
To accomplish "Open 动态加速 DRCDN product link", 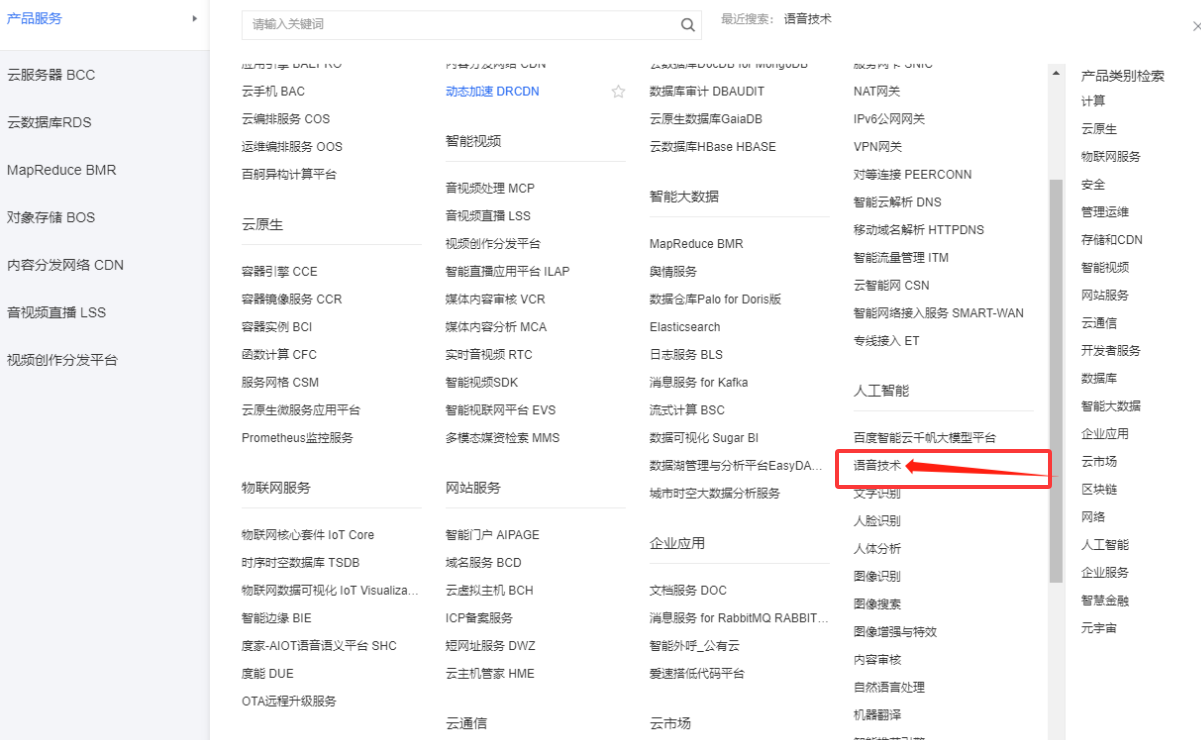I will [x=492, y=91].
